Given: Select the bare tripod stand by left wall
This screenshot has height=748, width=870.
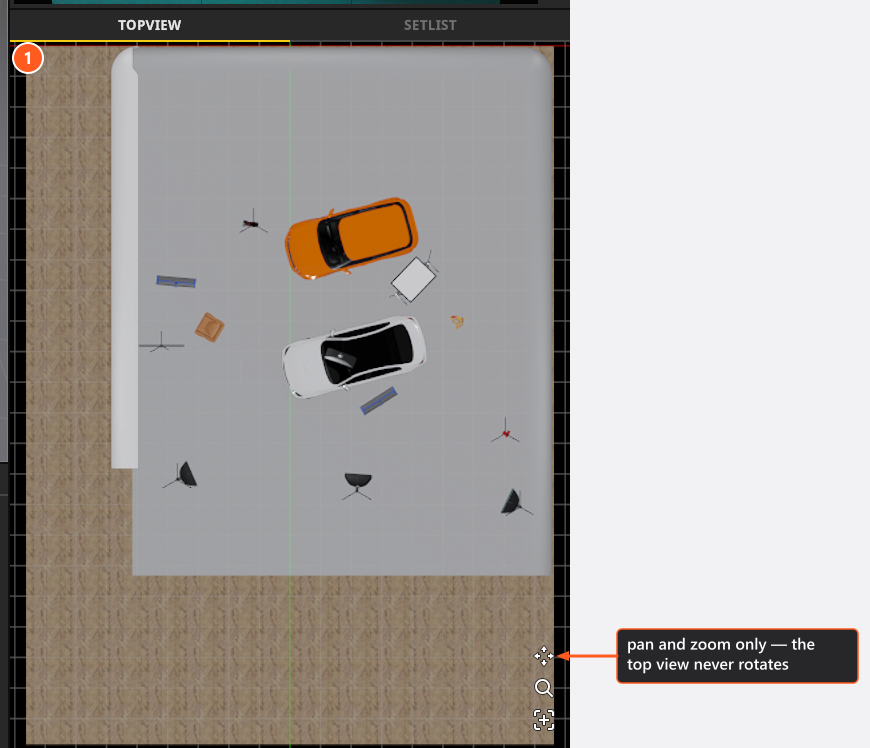Looking at the screenshot, I should 161,343.
